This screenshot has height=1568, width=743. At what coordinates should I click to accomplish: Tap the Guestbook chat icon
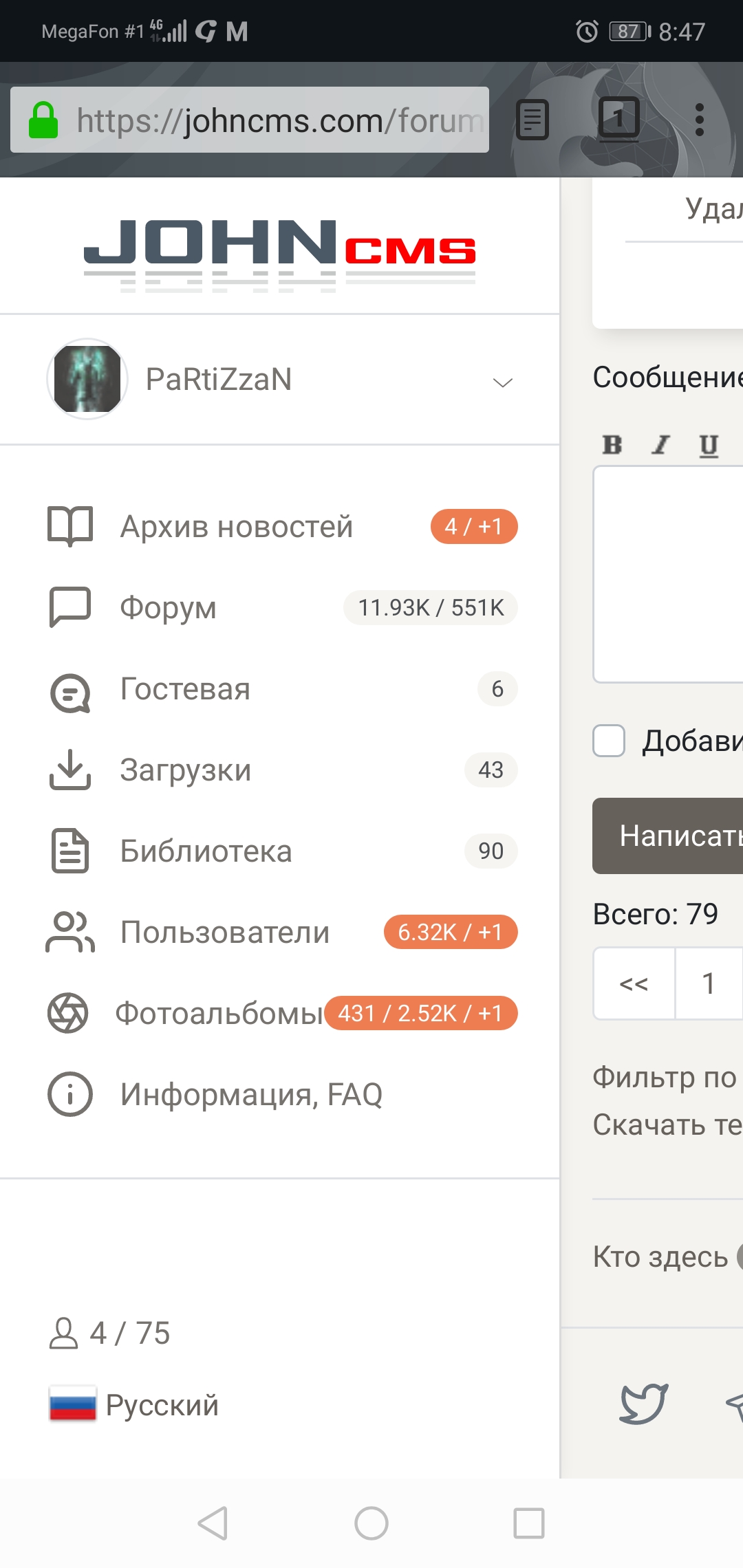click(69, 690)
